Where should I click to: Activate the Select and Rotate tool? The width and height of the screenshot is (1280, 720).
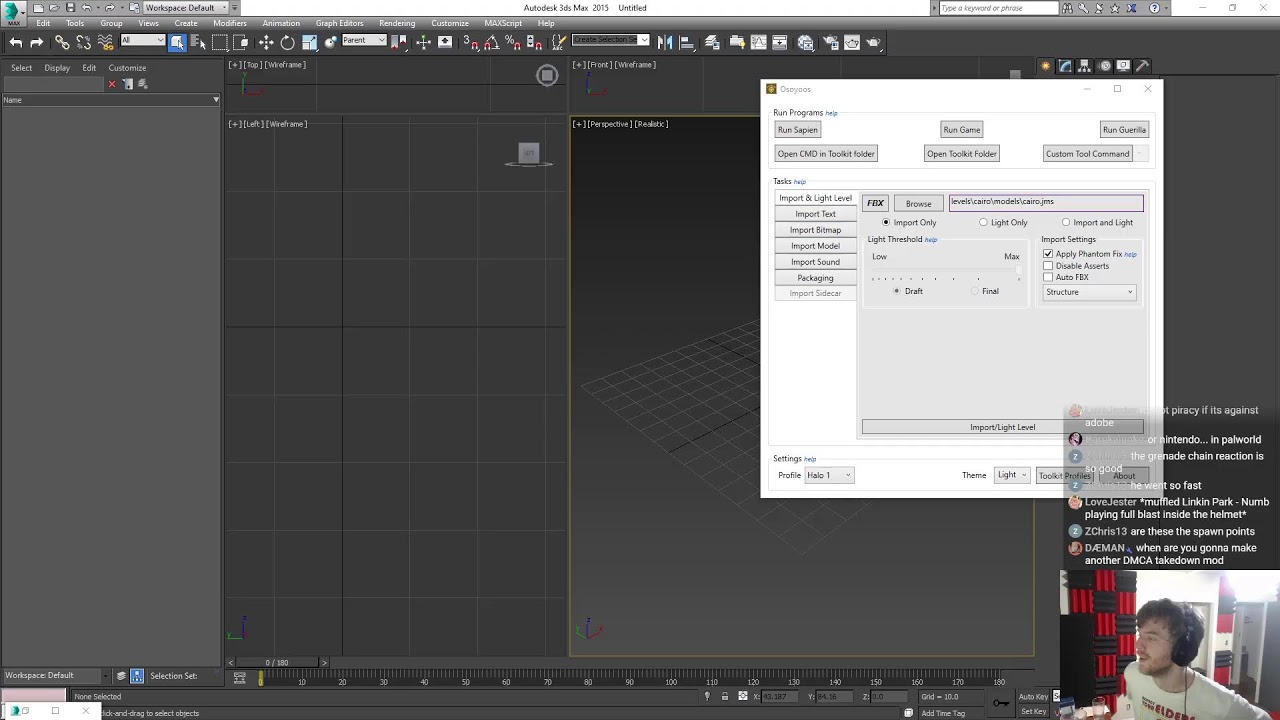(288, 42)
